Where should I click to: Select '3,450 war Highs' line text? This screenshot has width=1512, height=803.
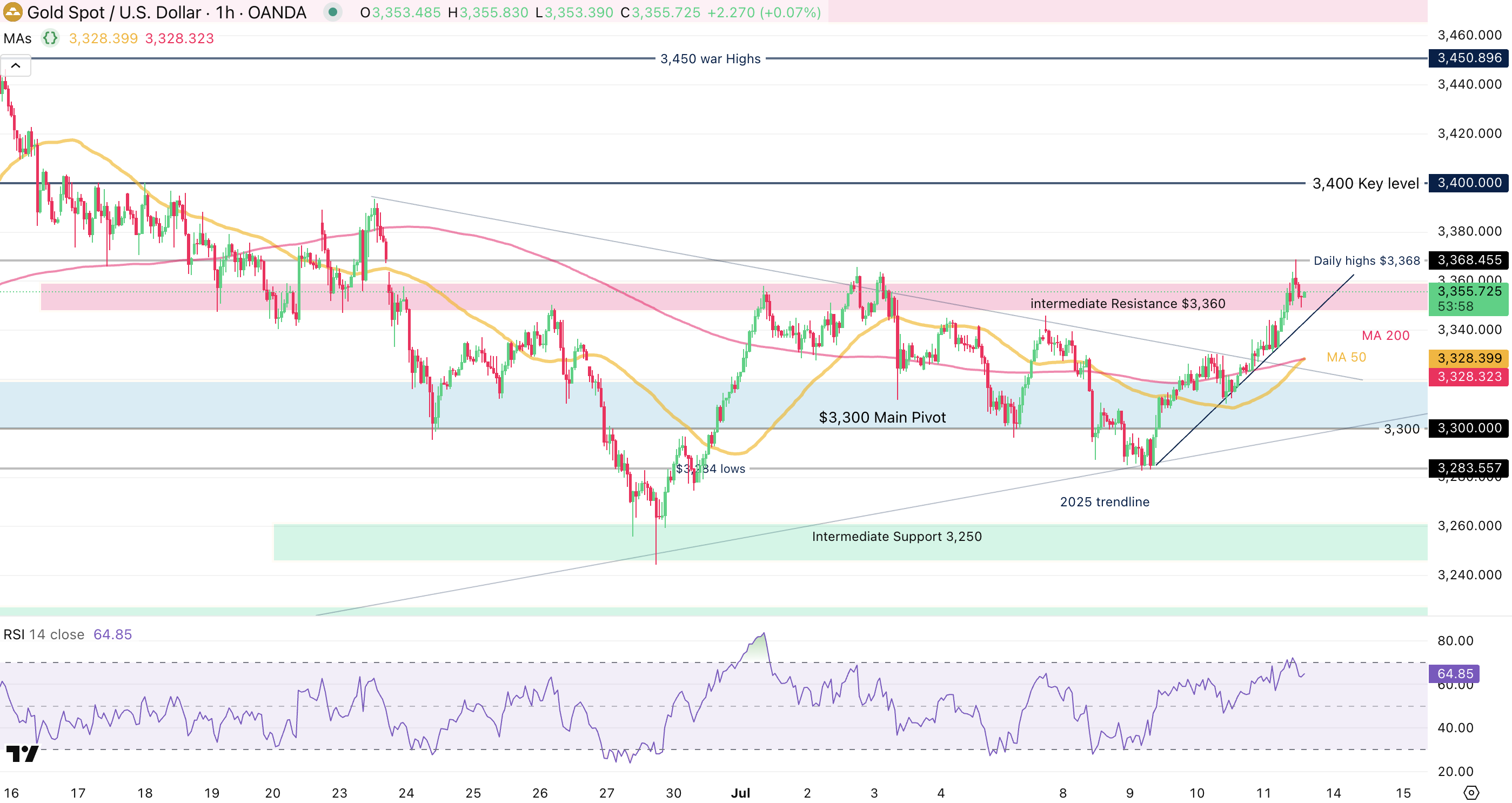[710, 59]
